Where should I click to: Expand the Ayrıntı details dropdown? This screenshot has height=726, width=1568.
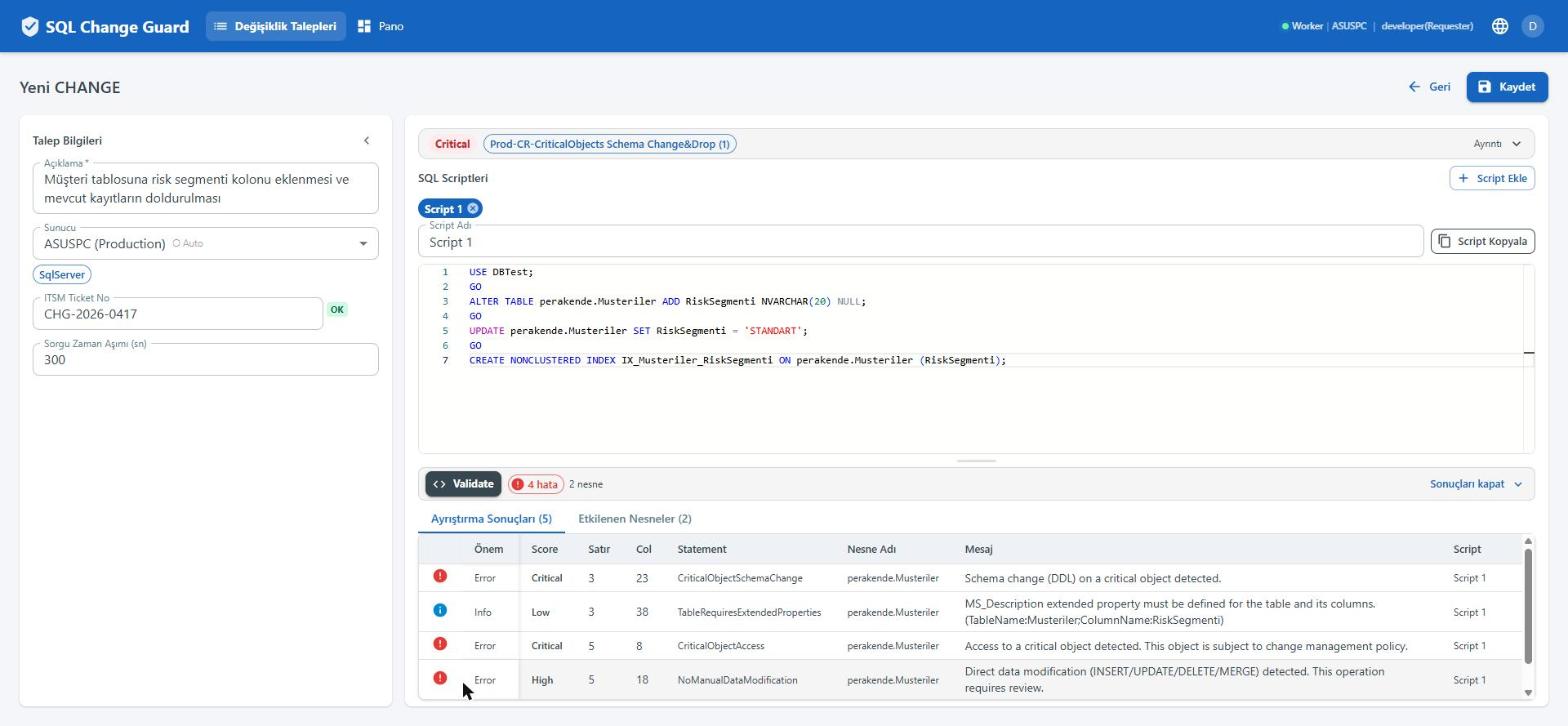1497,144
